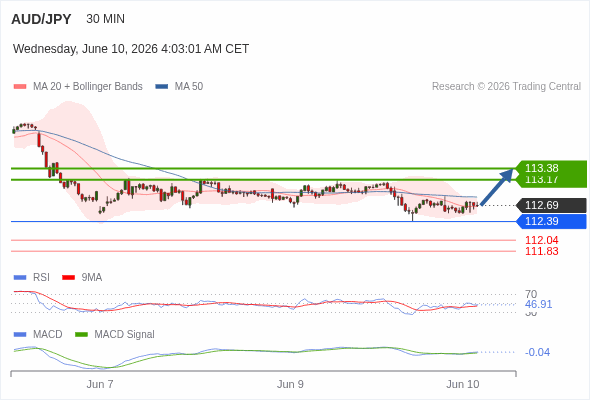
Task: Click the AUD/JPY pair title
Action: (41, 19)
